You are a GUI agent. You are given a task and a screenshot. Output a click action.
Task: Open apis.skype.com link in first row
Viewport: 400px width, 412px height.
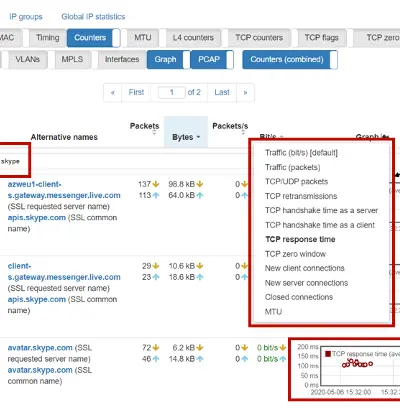tap(37, 218)
